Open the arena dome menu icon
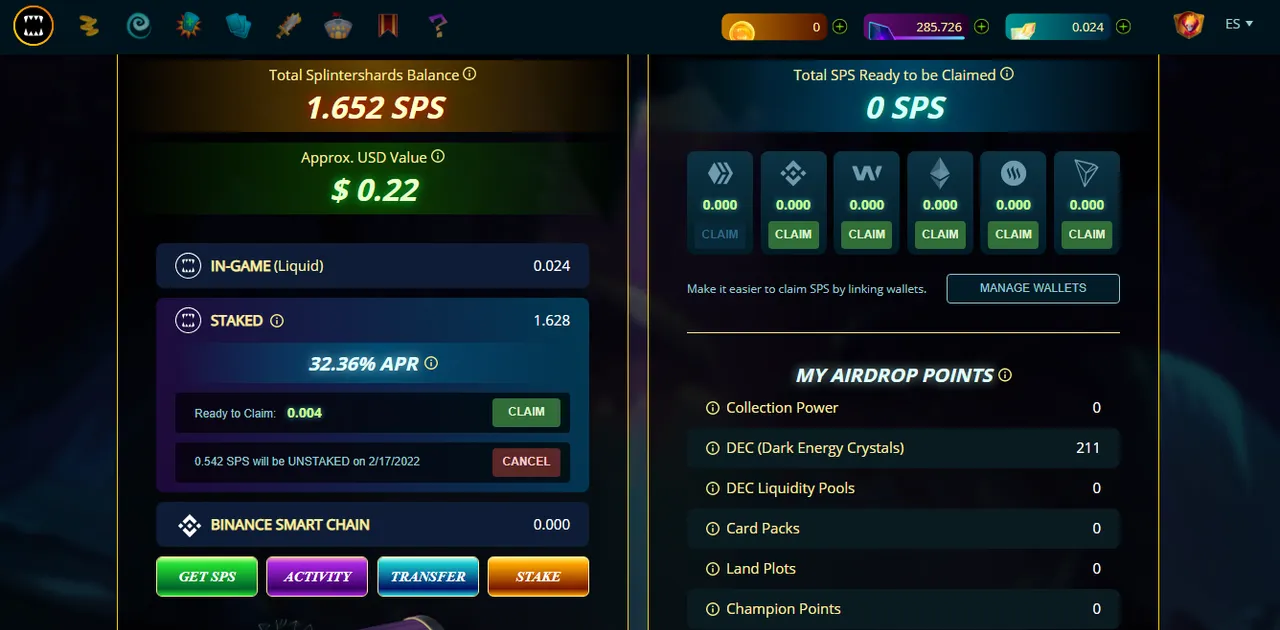The height and width of the screenshot is (630, 1280). (338, 26)
